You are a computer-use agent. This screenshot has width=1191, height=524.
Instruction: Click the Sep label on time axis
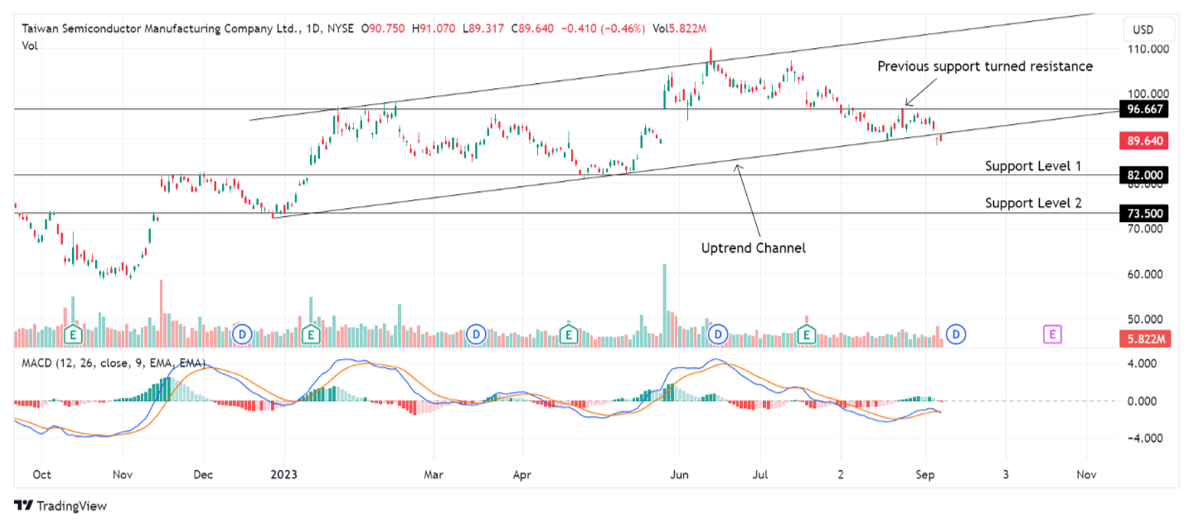coord(924,474)
